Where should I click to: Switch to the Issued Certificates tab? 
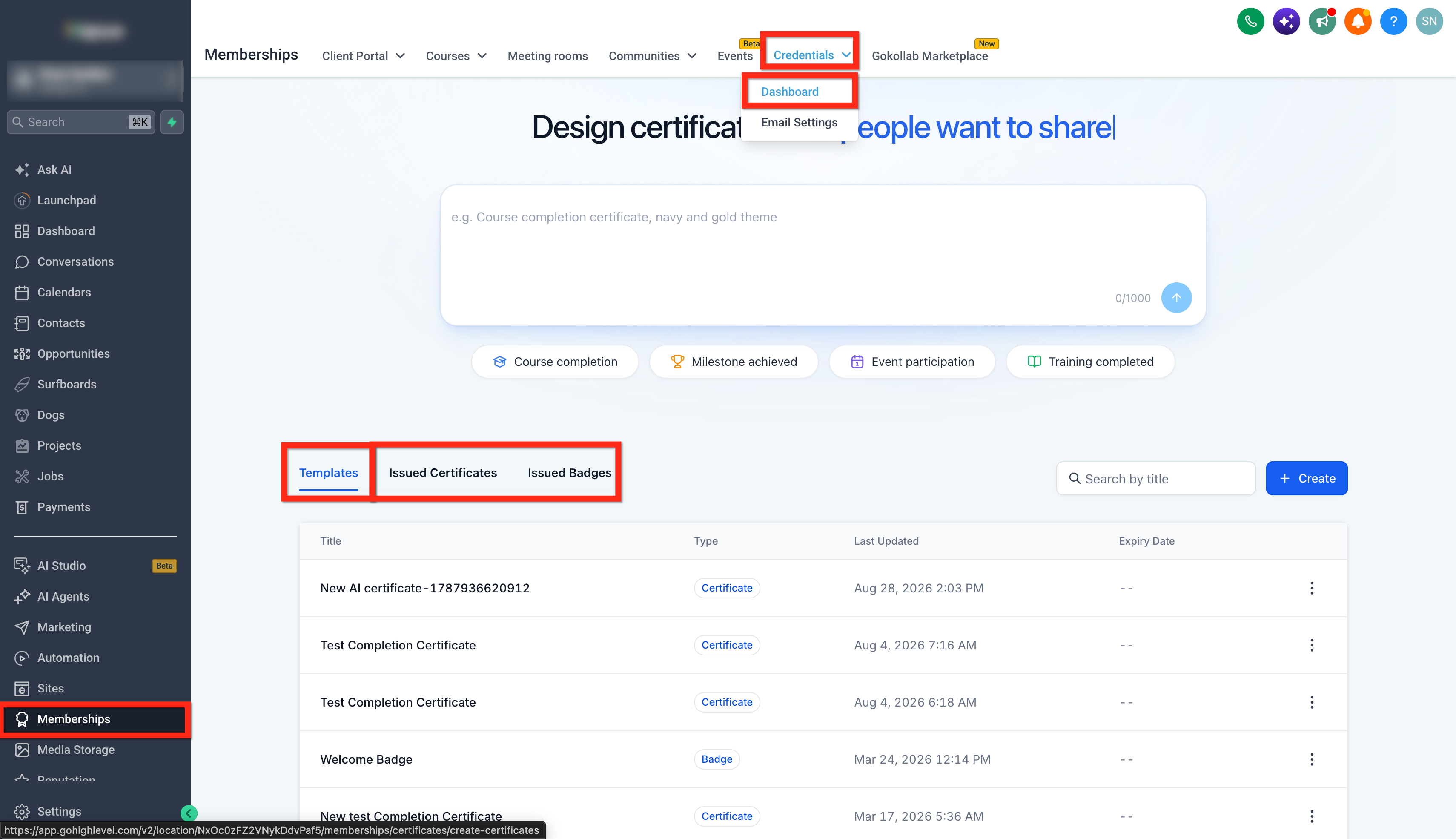(x=442, y=472)
